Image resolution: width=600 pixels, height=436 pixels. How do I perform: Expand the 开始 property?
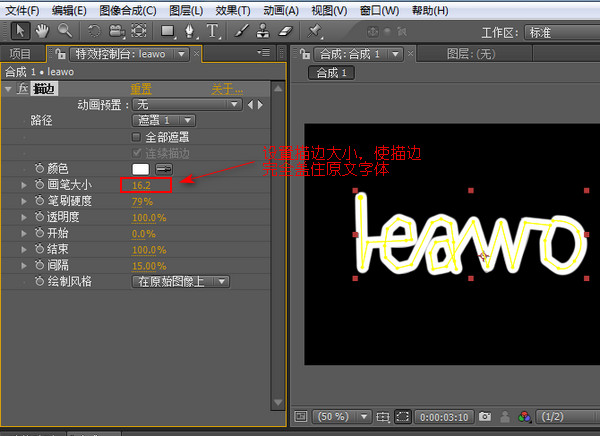24,234
